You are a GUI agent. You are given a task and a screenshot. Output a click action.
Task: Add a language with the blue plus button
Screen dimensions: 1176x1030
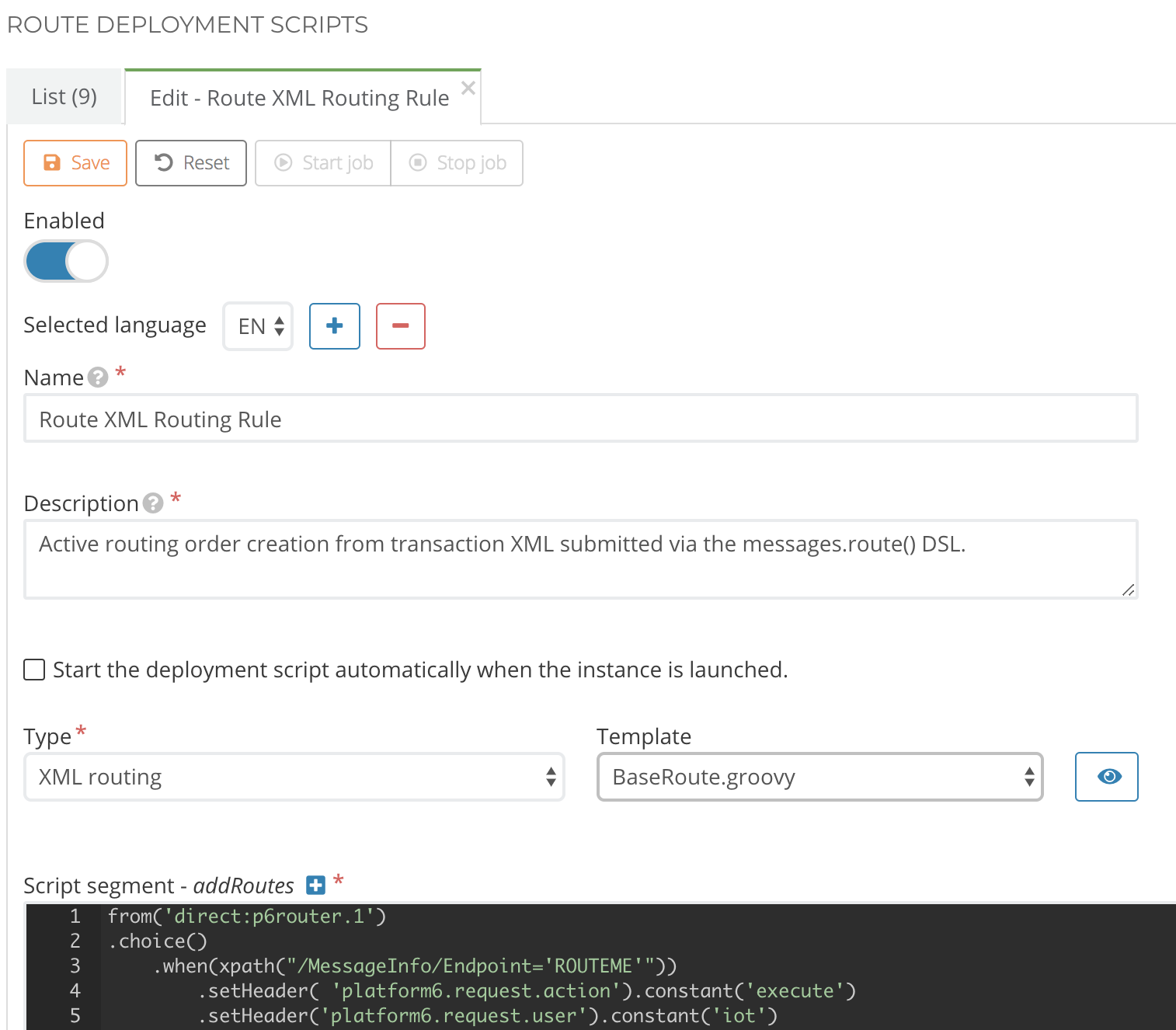click(x=335, y=326)
